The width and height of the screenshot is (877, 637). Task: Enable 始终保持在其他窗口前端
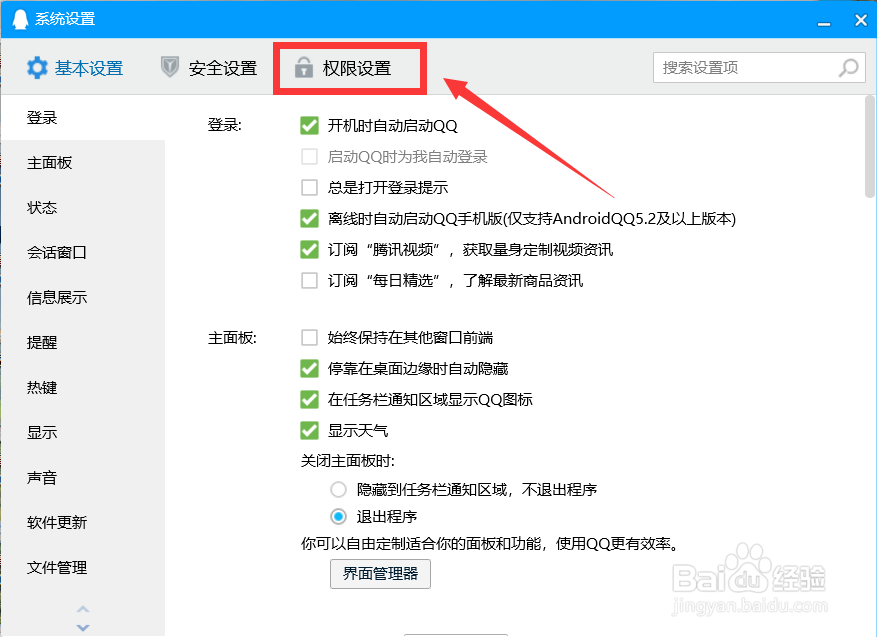click(309, 338)
